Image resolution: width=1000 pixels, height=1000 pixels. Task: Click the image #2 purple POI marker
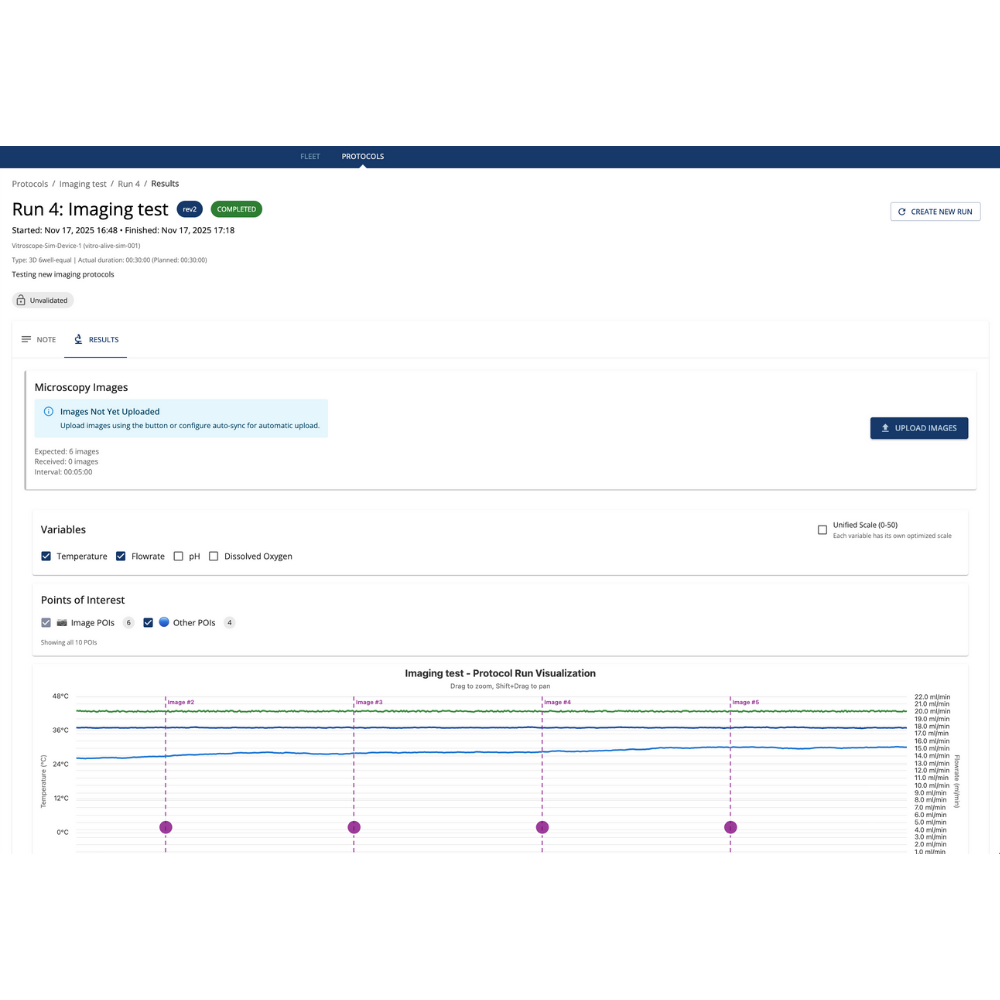166,827
